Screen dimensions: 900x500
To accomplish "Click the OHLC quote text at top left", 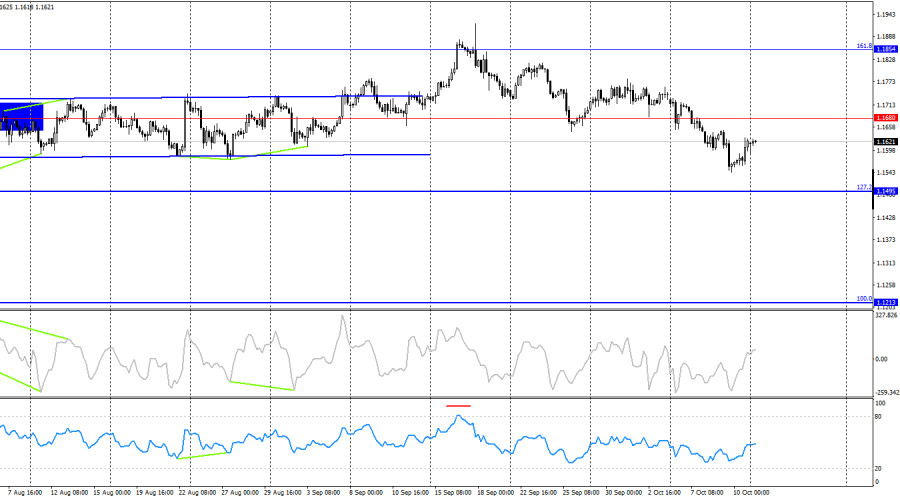I will 28,6.
